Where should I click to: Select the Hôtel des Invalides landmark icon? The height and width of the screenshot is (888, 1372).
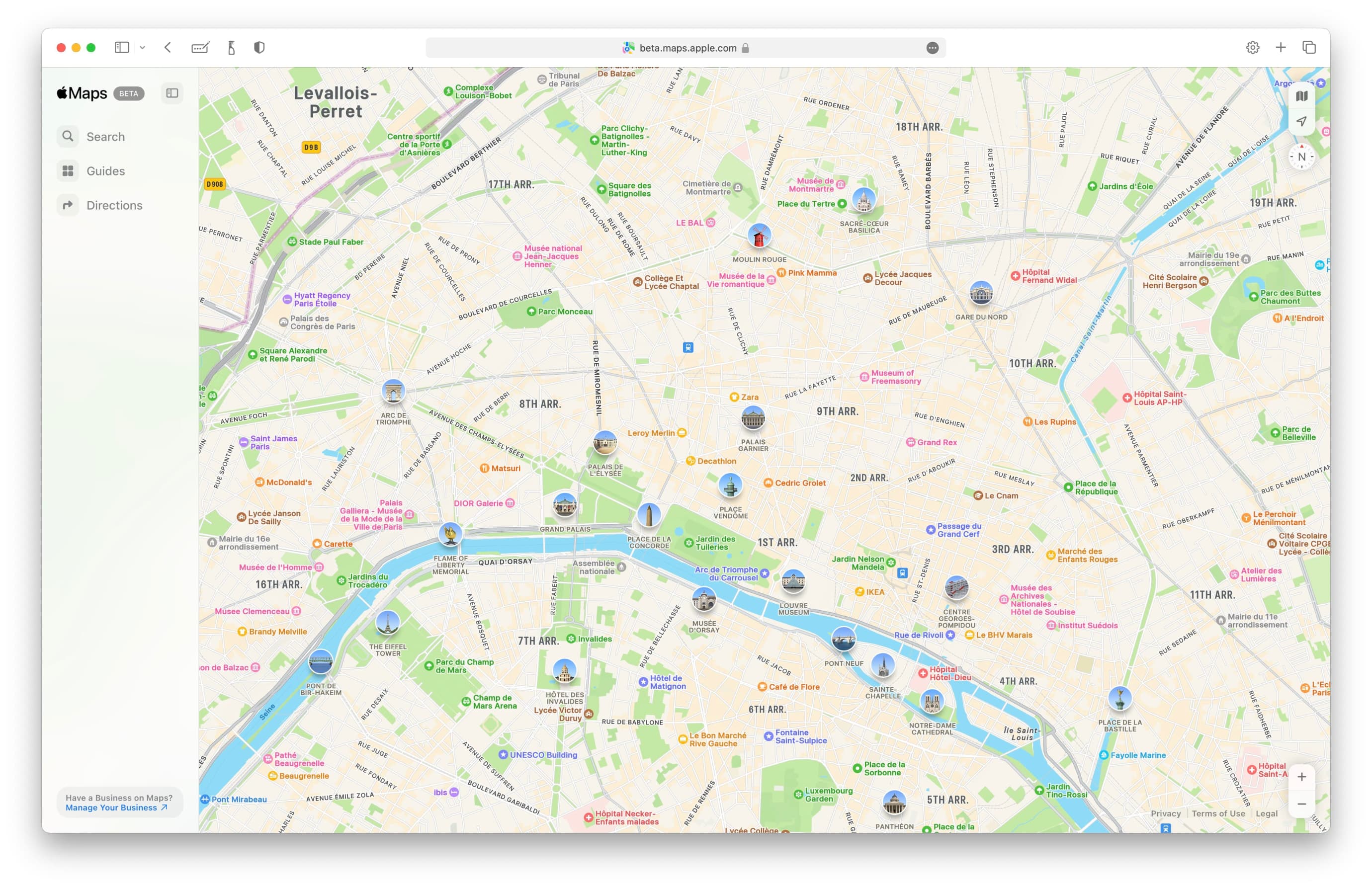pos(564,671)
